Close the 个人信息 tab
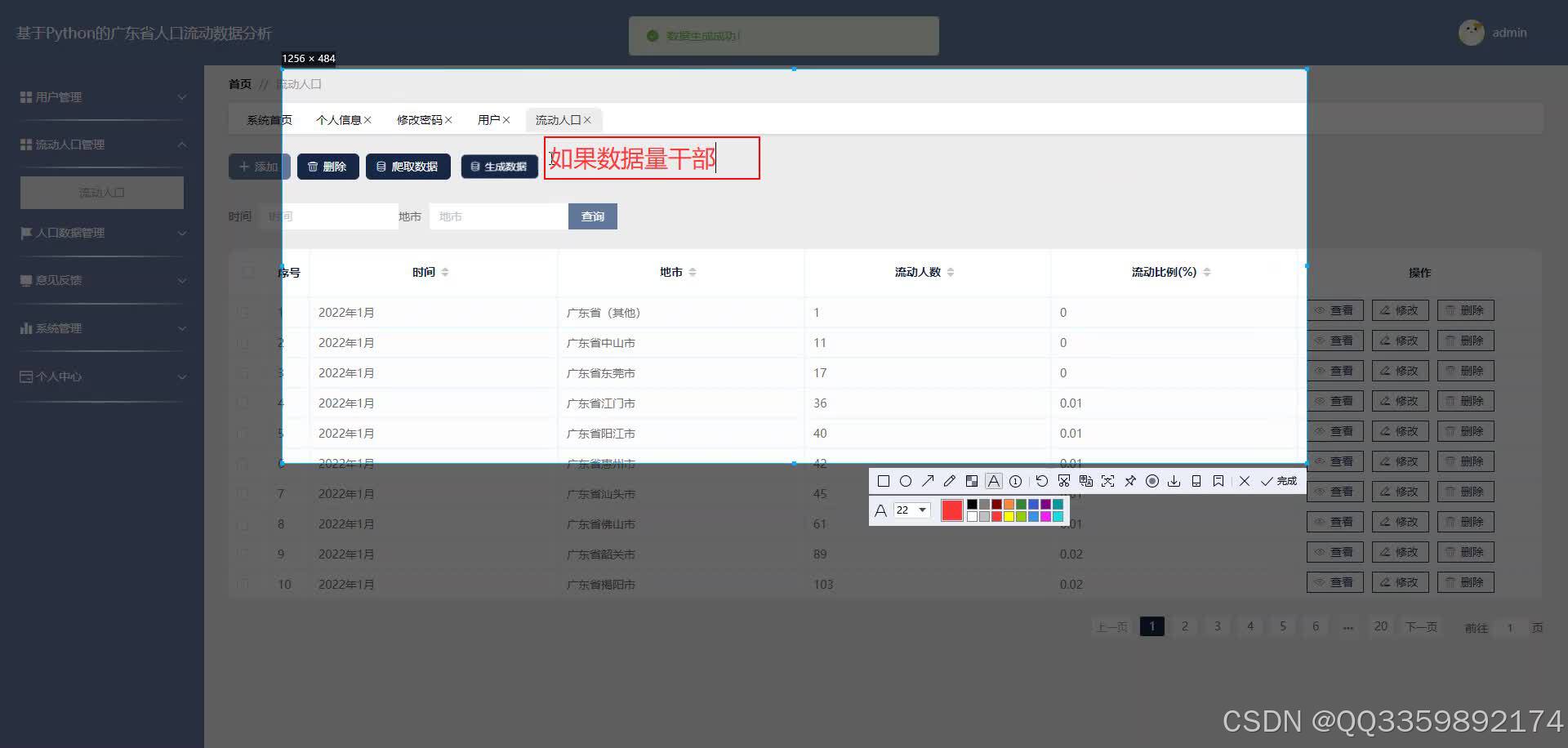The image size is (1568, 748). (367, 120)
